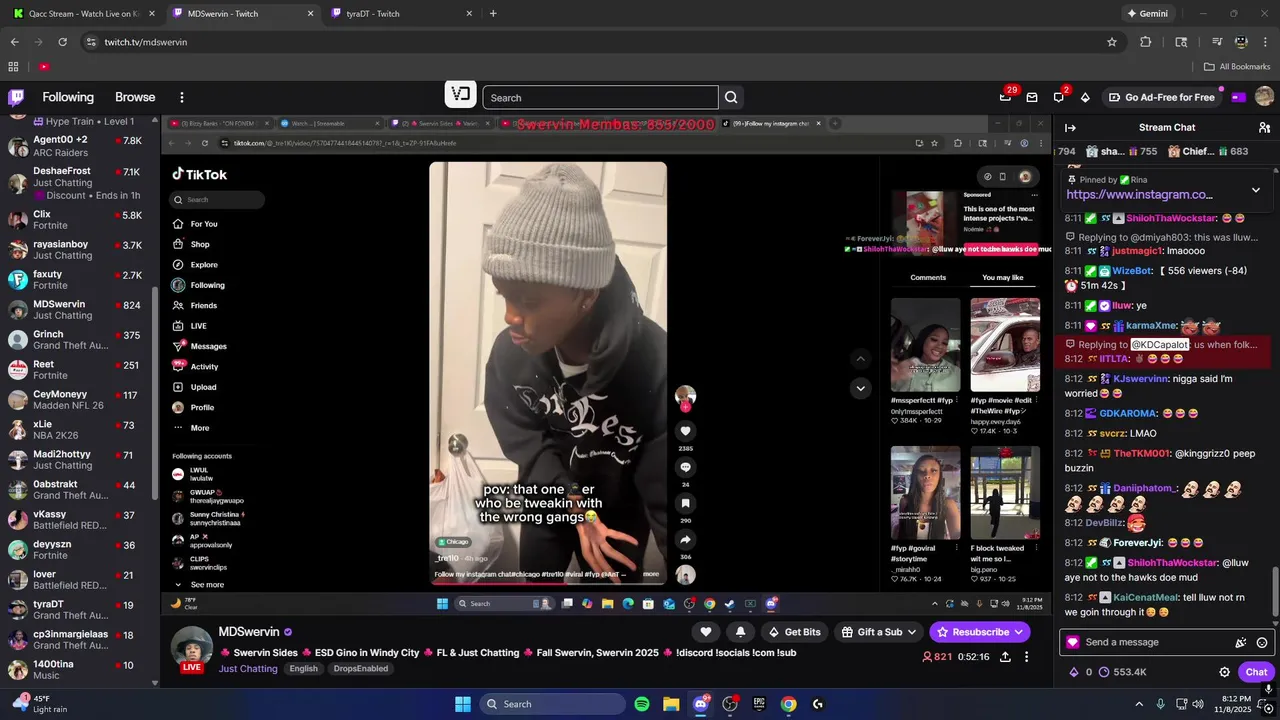Follow heart button under the stream
Image resolution: width=1280 pixels, height=720 pixels.
[x=706, y=632]
